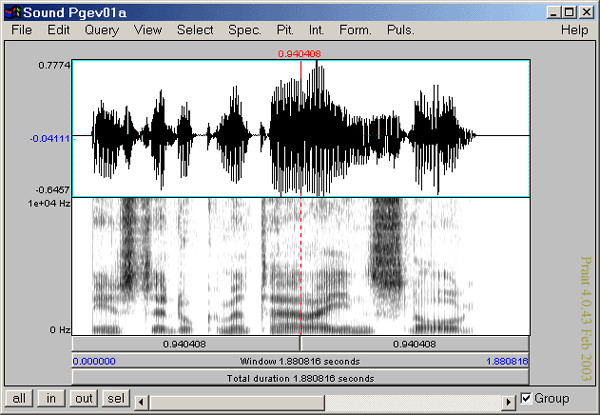Play the segment left of the cursor
The width and height of the screenshot is (600, 415).
186,343
